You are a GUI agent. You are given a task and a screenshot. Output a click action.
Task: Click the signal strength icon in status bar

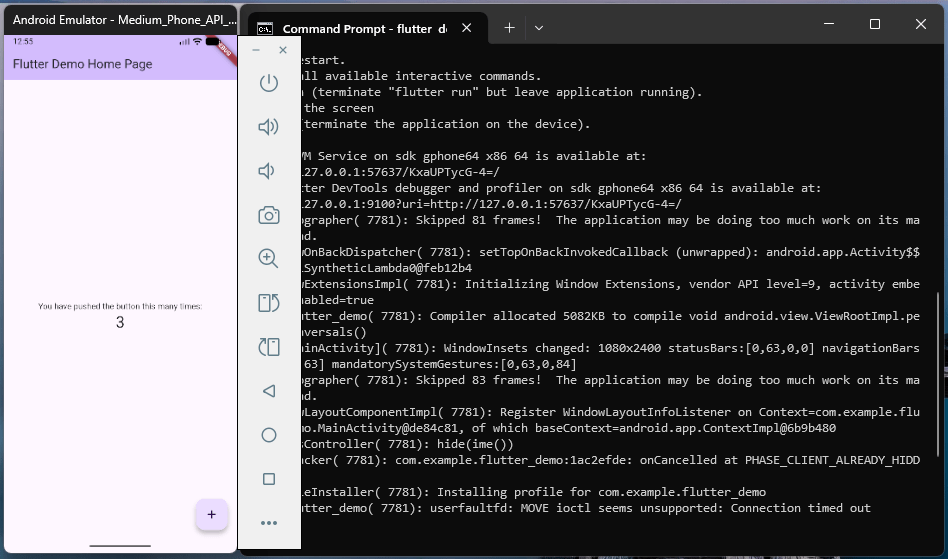tap(184, 42)
